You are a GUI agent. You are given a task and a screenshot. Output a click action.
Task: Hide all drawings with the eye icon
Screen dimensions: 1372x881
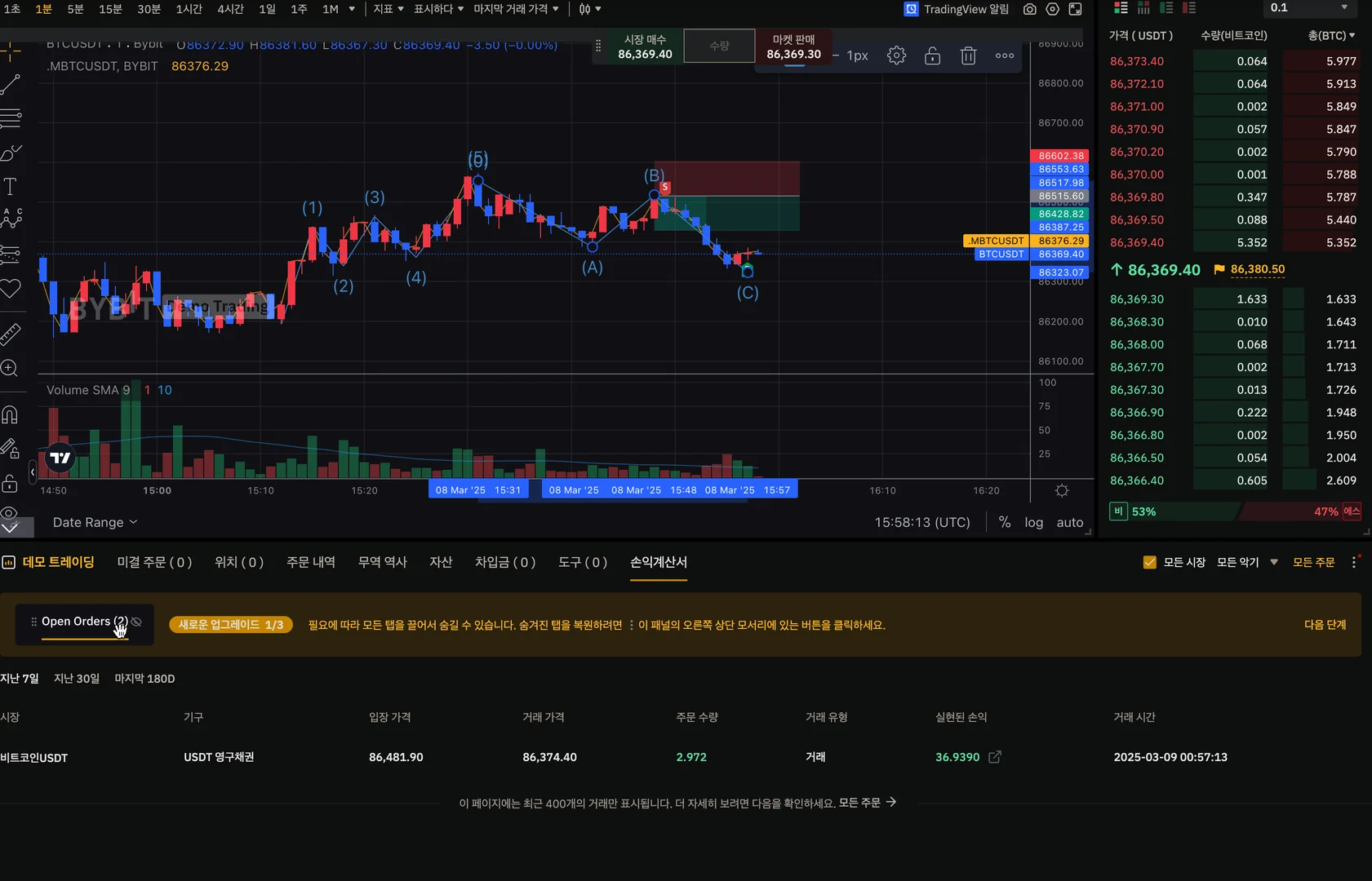pyautogui.click(x=9, y=513)
